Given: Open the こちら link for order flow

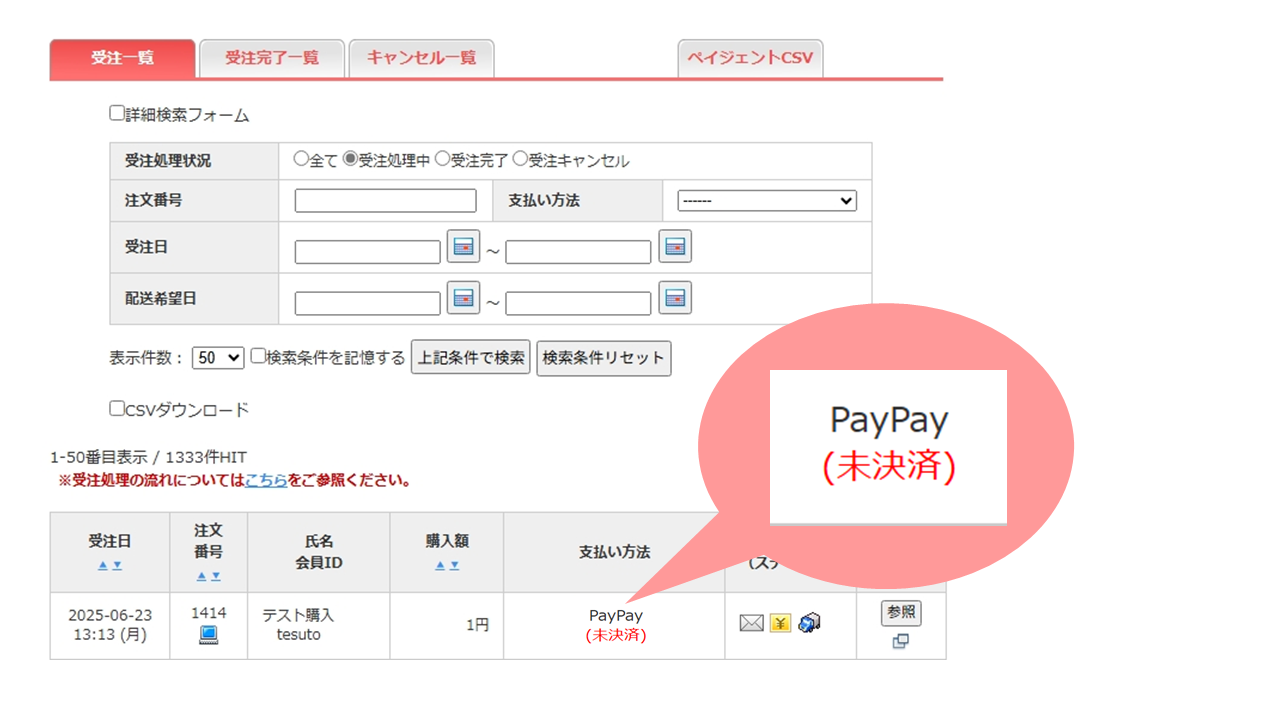Looking at the screenshot, I should [x=266, y=480].
